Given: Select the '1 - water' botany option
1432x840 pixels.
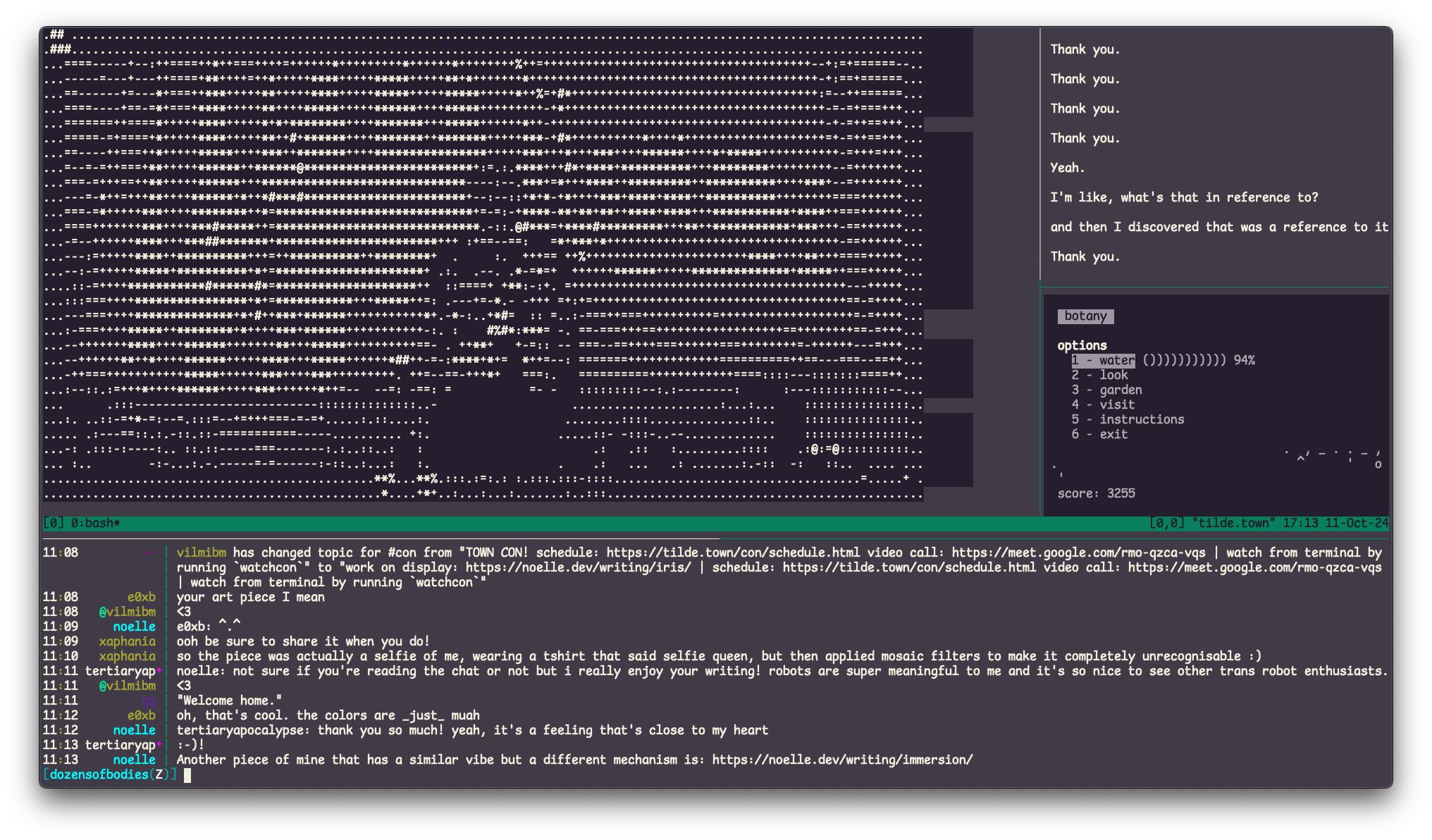Looking at the screenshot, I should pyautogui.click(x=1103, y=360).
